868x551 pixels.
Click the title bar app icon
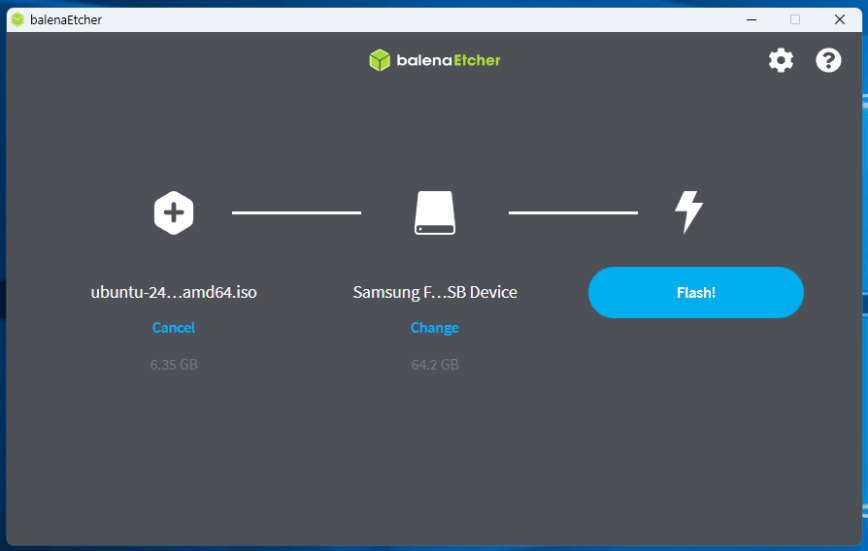tap(17, 19)
